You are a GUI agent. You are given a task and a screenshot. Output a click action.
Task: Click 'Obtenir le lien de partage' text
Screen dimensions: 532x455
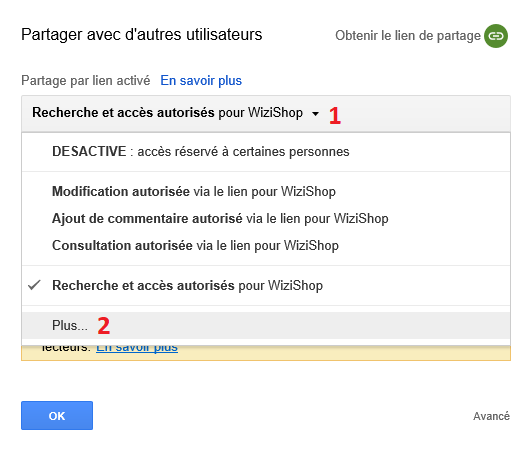(x=408, y=36)
